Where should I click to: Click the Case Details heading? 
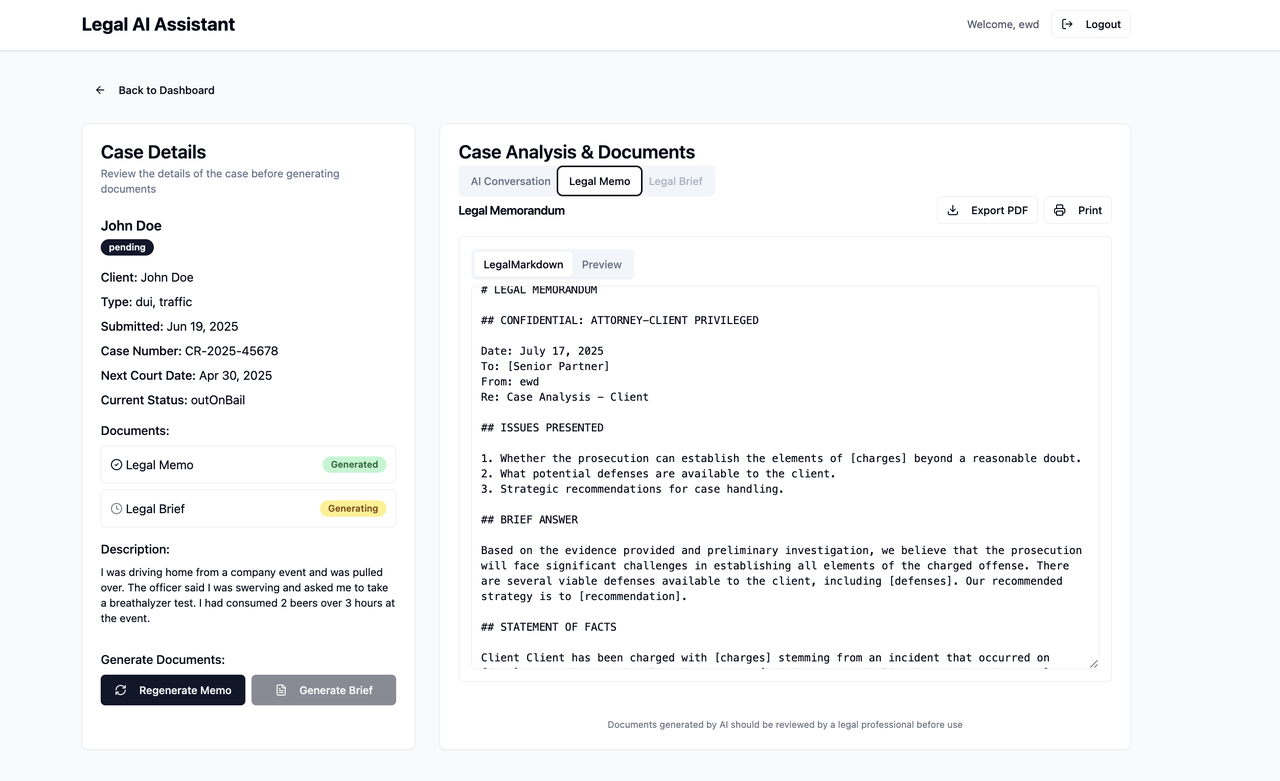click(x=153, y=152)
